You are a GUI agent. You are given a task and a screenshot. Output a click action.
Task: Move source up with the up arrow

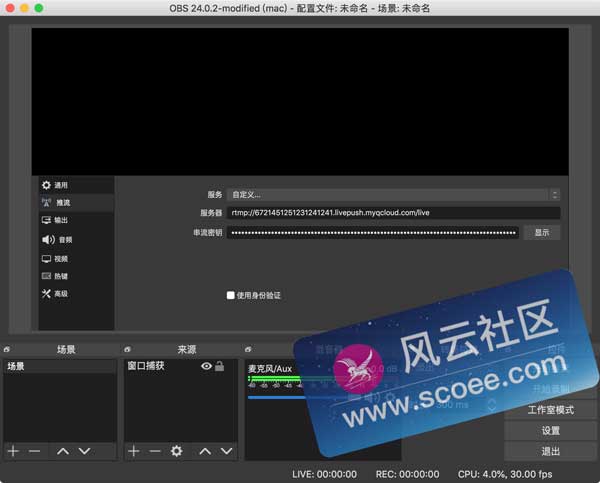[x=205, y=451]
